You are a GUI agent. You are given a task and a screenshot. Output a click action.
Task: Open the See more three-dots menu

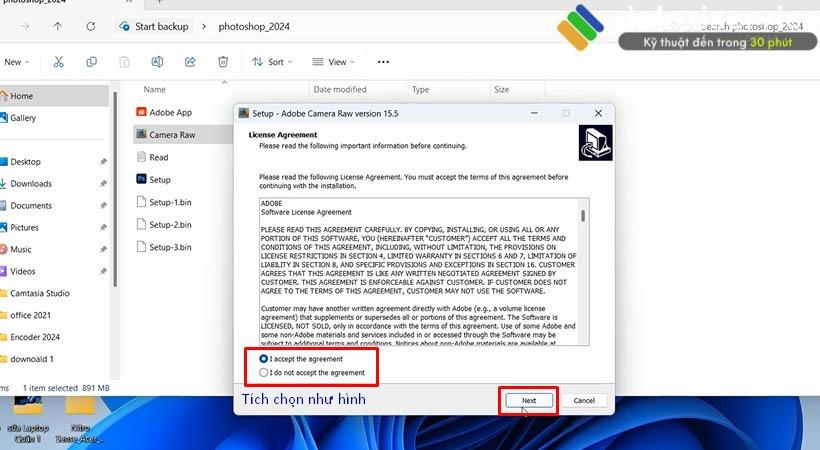click(383, 62)
